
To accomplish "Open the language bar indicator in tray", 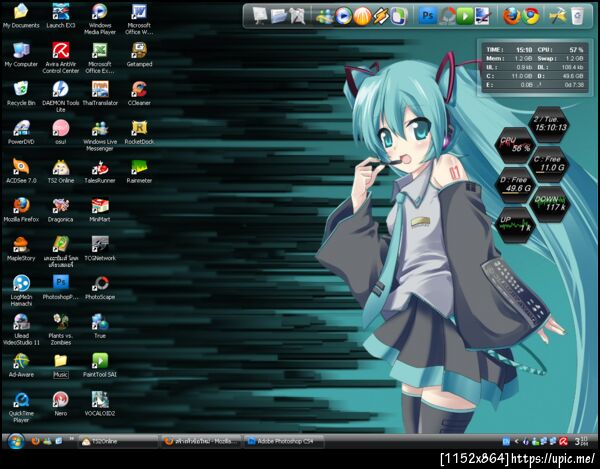I will tap(506, 441).
